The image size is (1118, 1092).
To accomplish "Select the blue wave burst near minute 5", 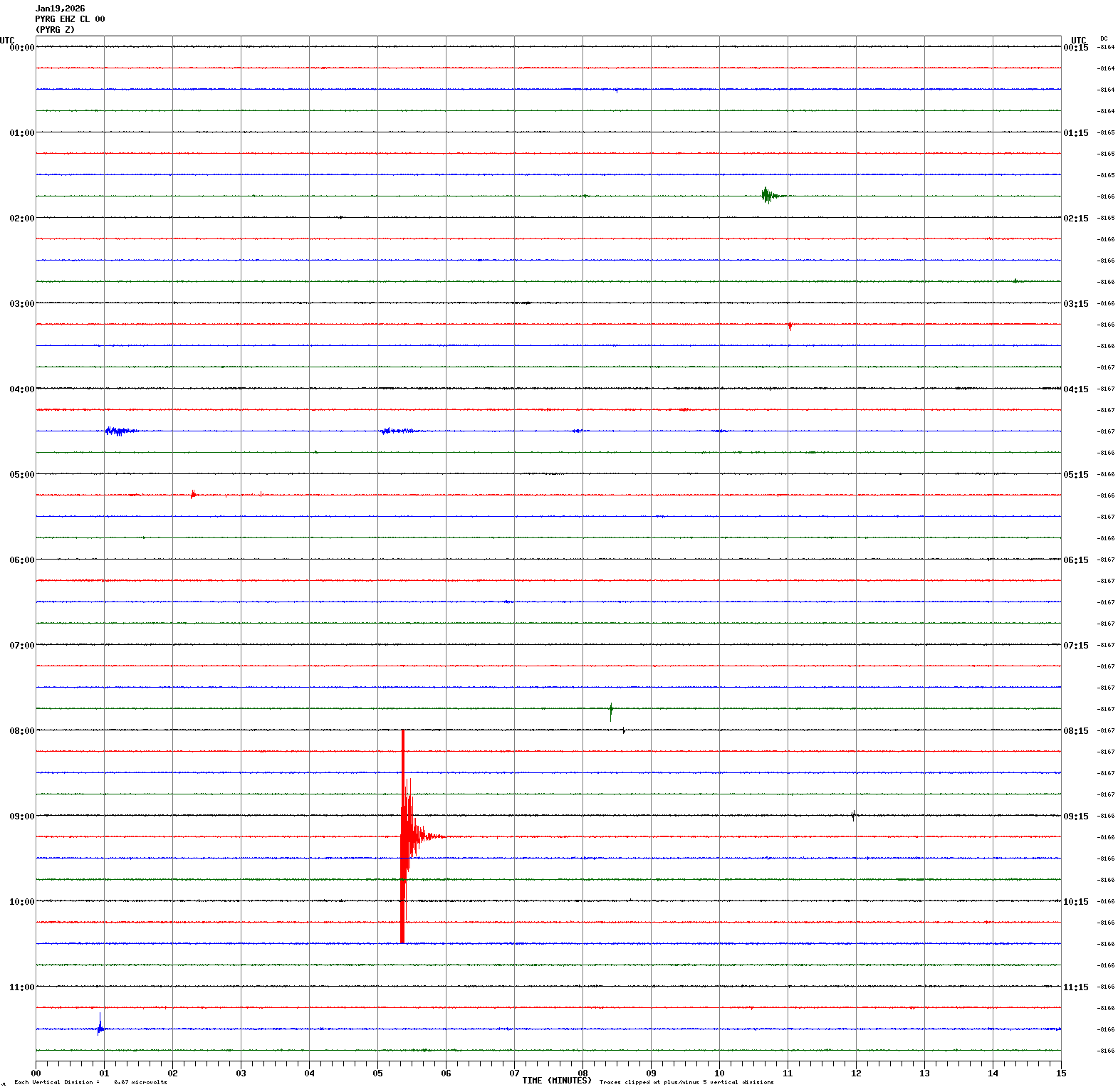I will [x=392, y=431].
